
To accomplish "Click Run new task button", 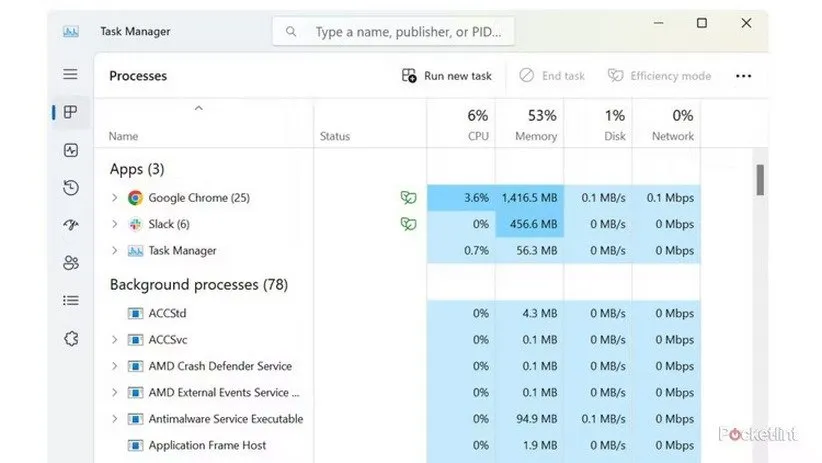I will click(x=447, y=76).
